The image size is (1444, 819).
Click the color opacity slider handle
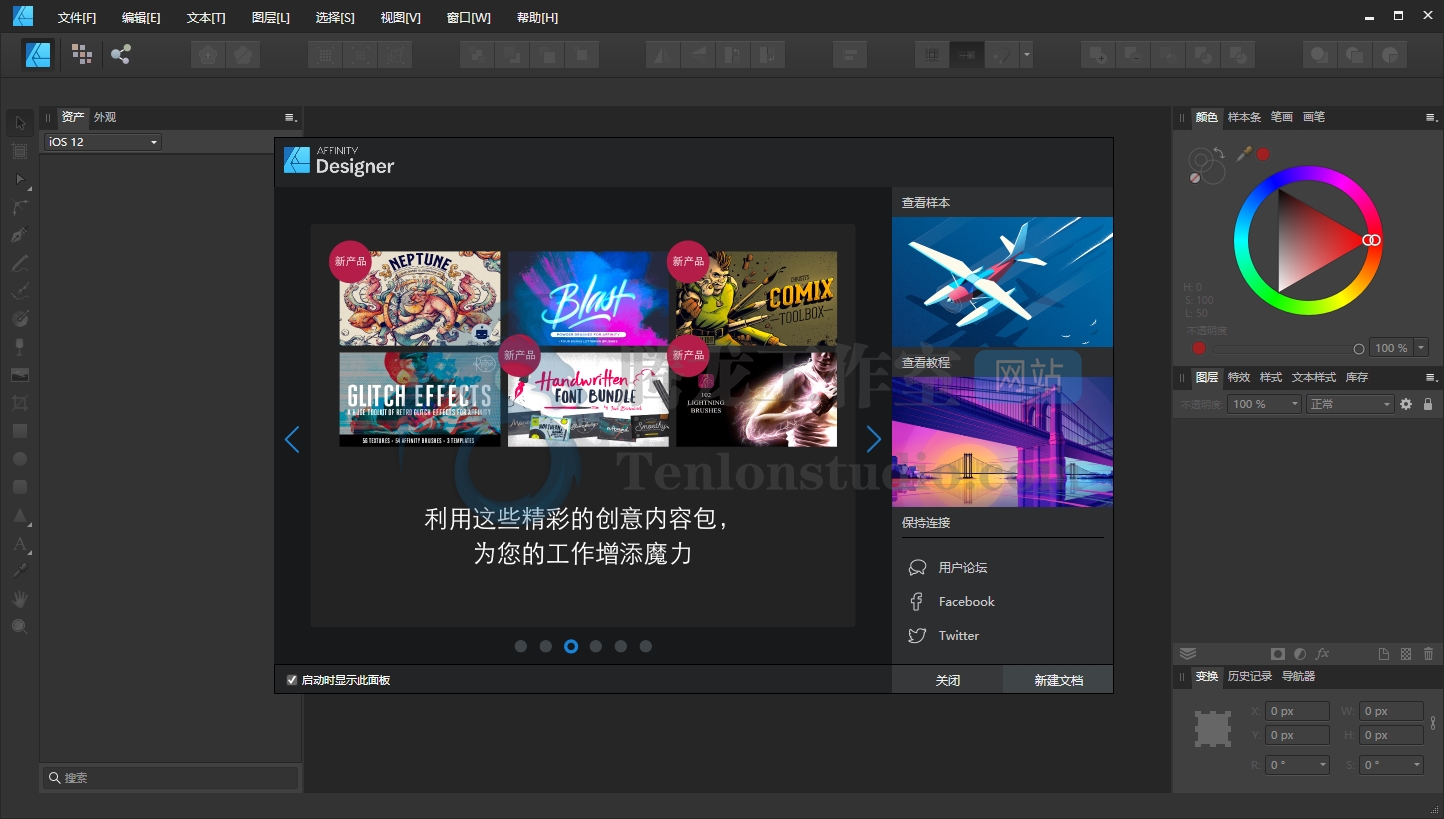pos(1359,349)
